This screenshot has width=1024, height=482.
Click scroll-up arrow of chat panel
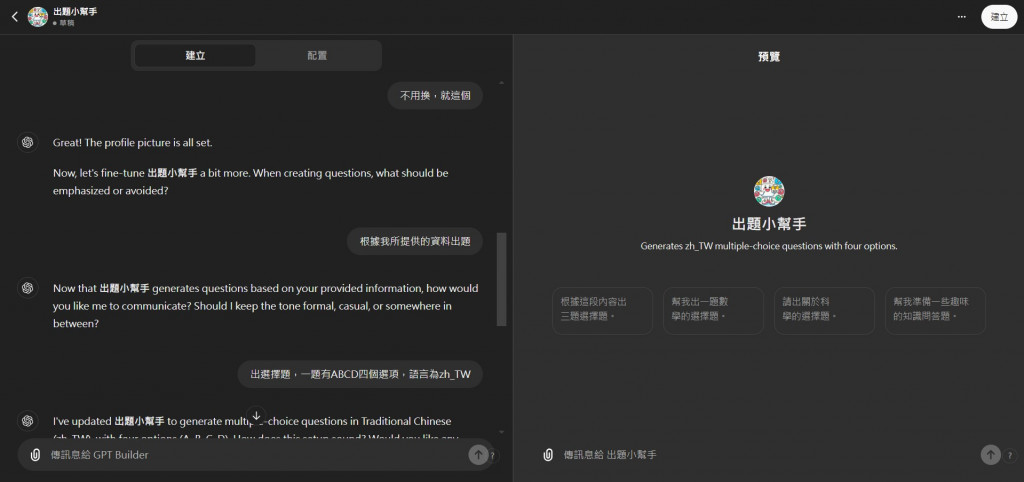pos(502,83)
